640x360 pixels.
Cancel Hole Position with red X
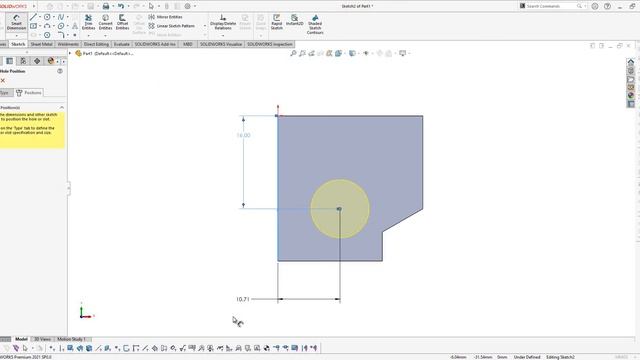(x=3, y=81)
